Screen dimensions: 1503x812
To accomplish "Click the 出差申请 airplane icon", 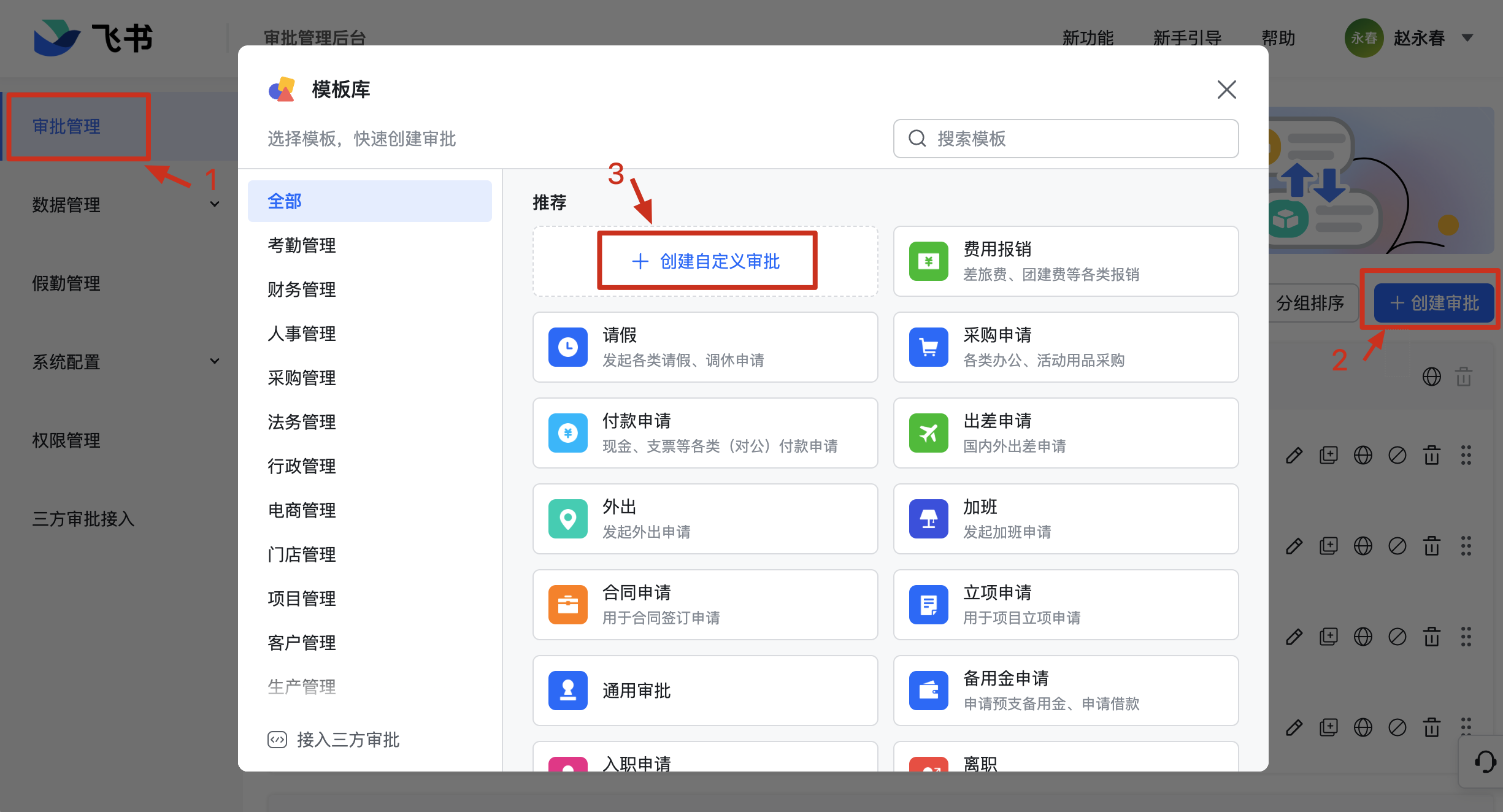I will coord(928,433).
